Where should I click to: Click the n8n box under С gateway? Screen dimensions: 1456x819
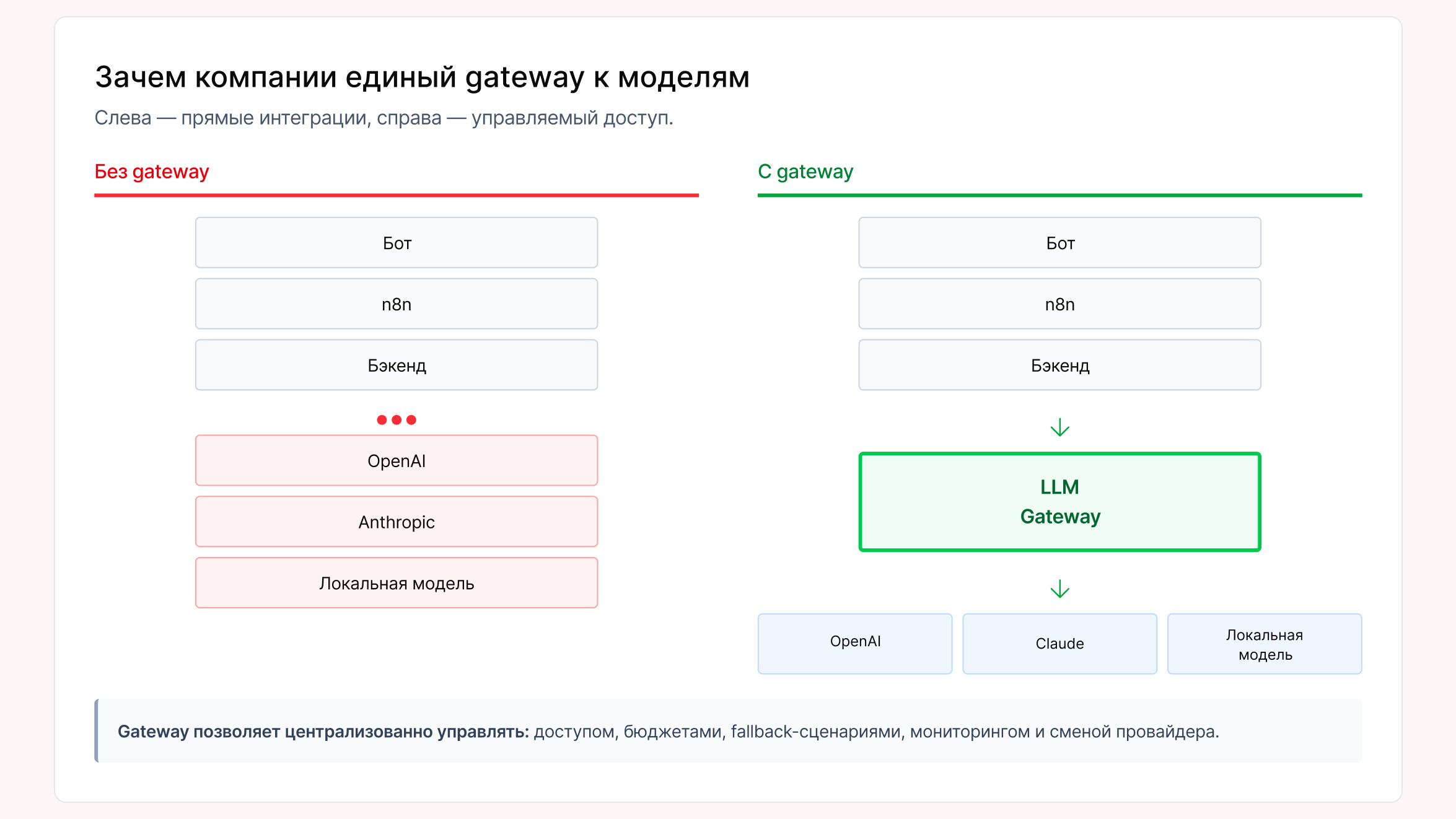tap(1059, 304)
